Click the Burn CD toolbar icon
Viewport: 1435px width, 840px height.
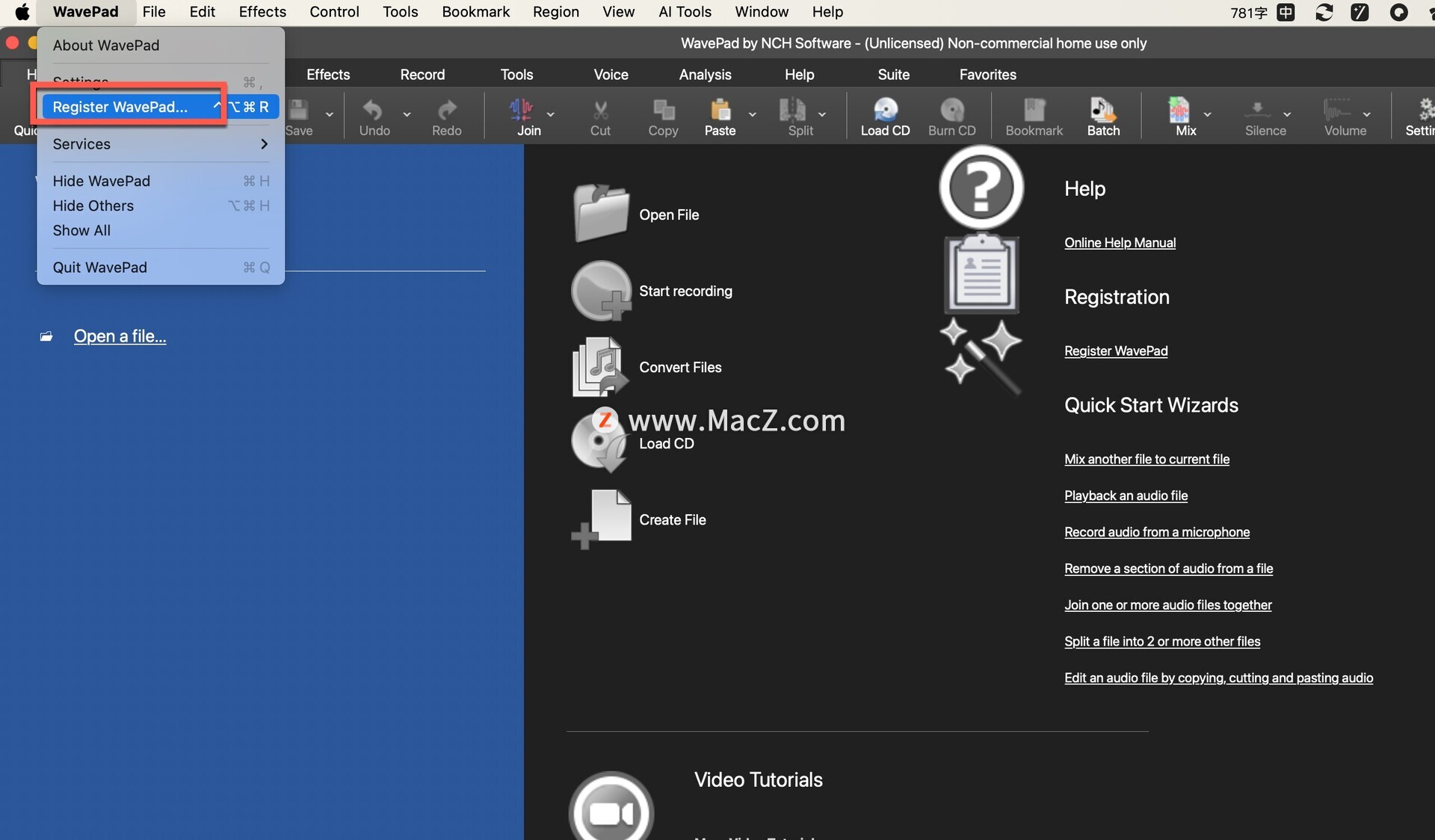[952, 111]
